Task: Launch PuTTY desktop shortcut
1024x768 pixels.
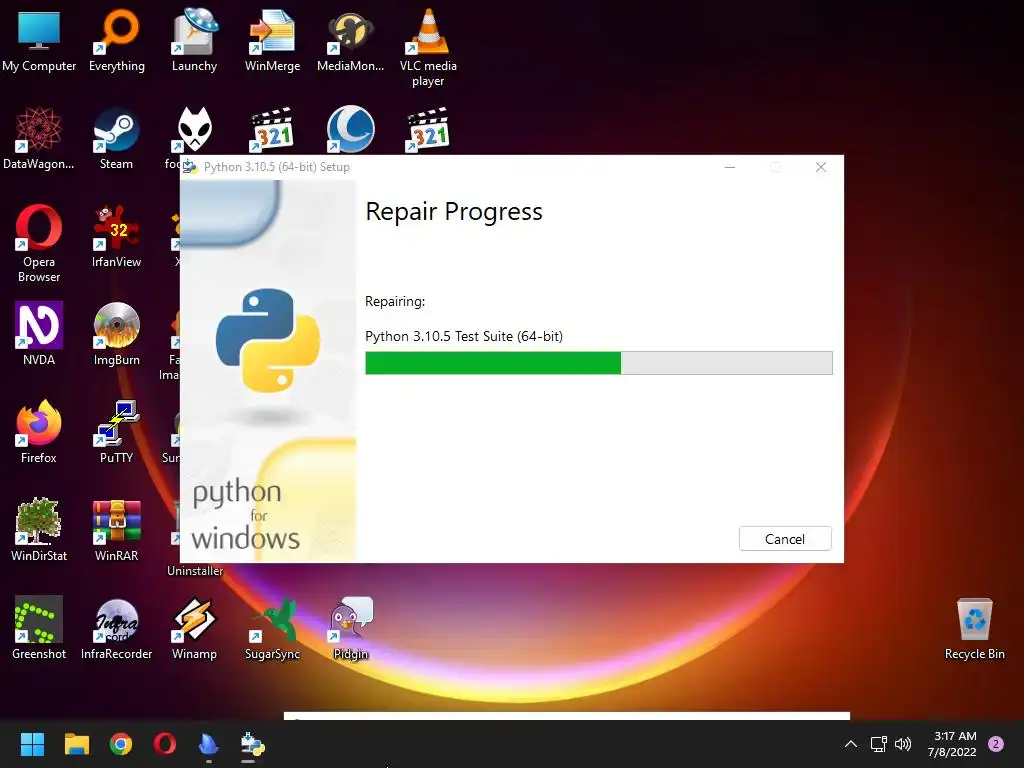Action: 116,432
